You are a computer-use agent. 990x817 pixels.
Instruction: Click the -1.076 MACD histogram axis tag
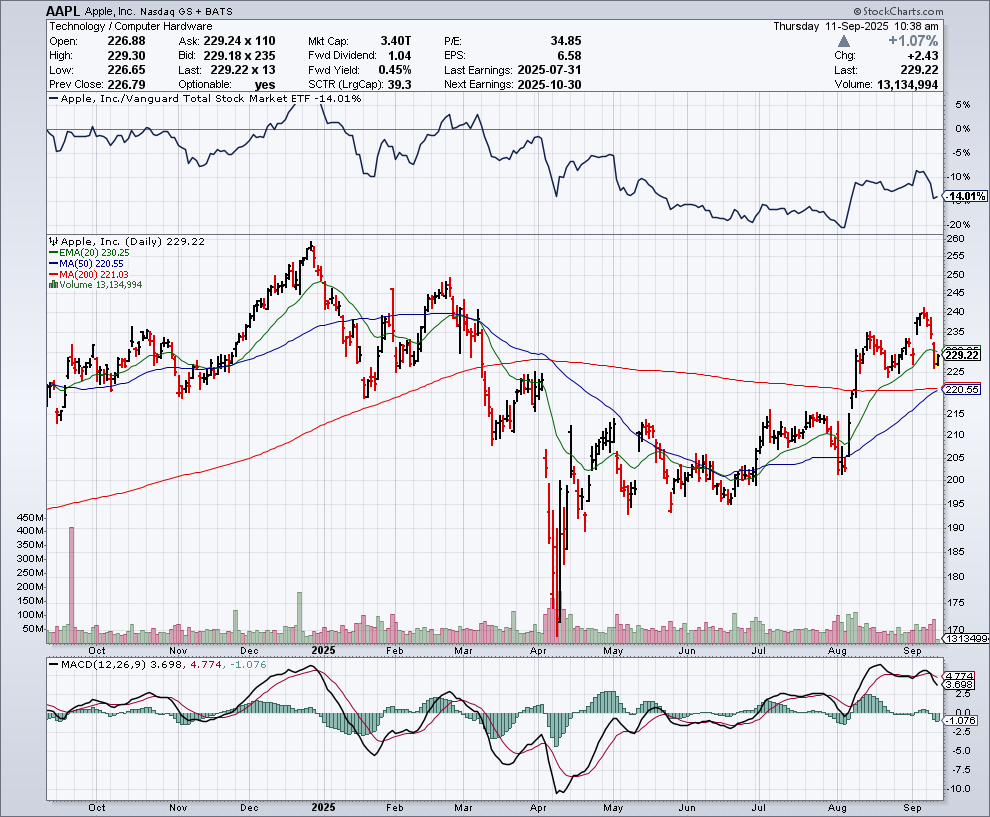[x=962, y=720]
